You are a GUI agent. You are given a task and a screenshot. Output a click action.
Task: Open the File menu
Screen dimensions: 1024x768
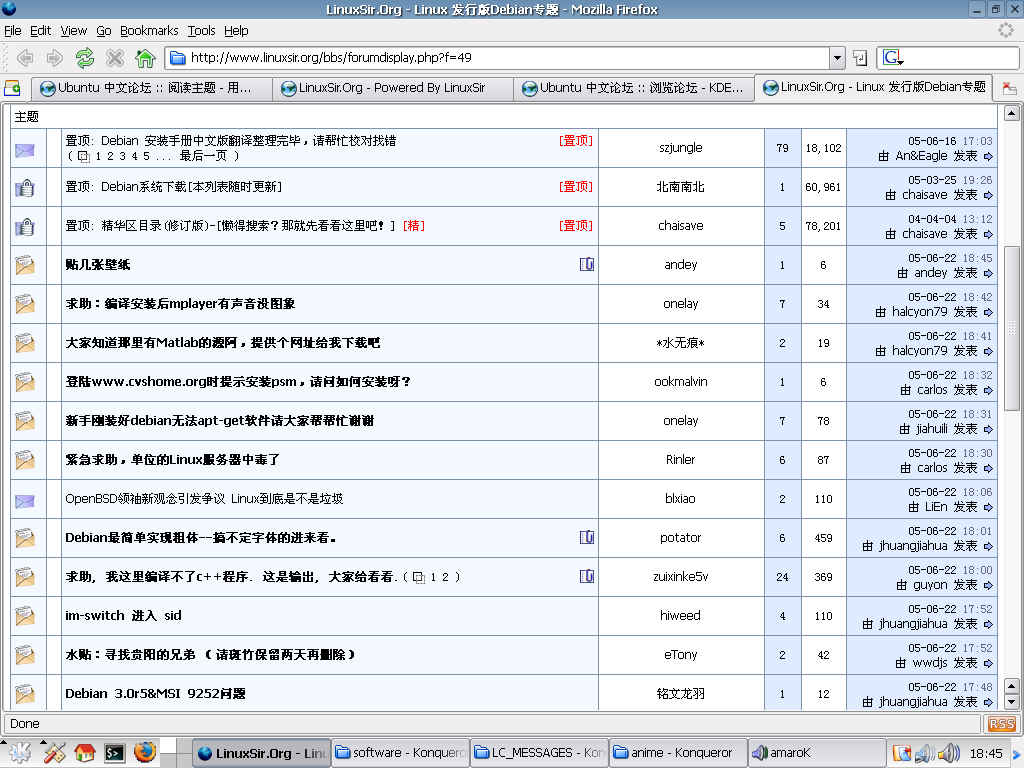click(x=12, y=31)
